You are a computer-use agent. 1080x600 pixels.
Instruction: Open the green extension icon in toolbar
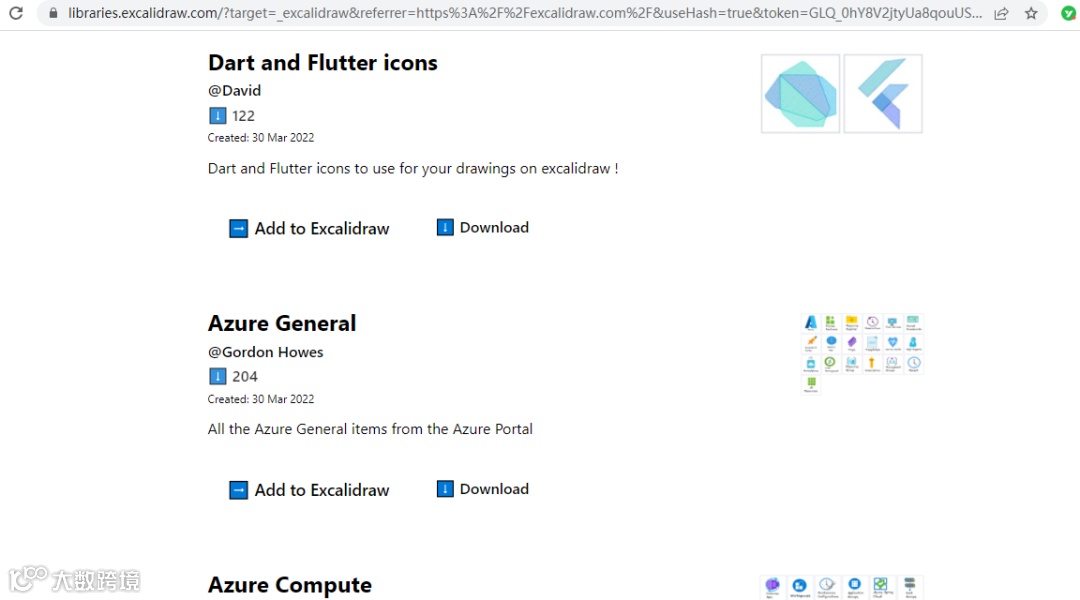(1068, 14)
